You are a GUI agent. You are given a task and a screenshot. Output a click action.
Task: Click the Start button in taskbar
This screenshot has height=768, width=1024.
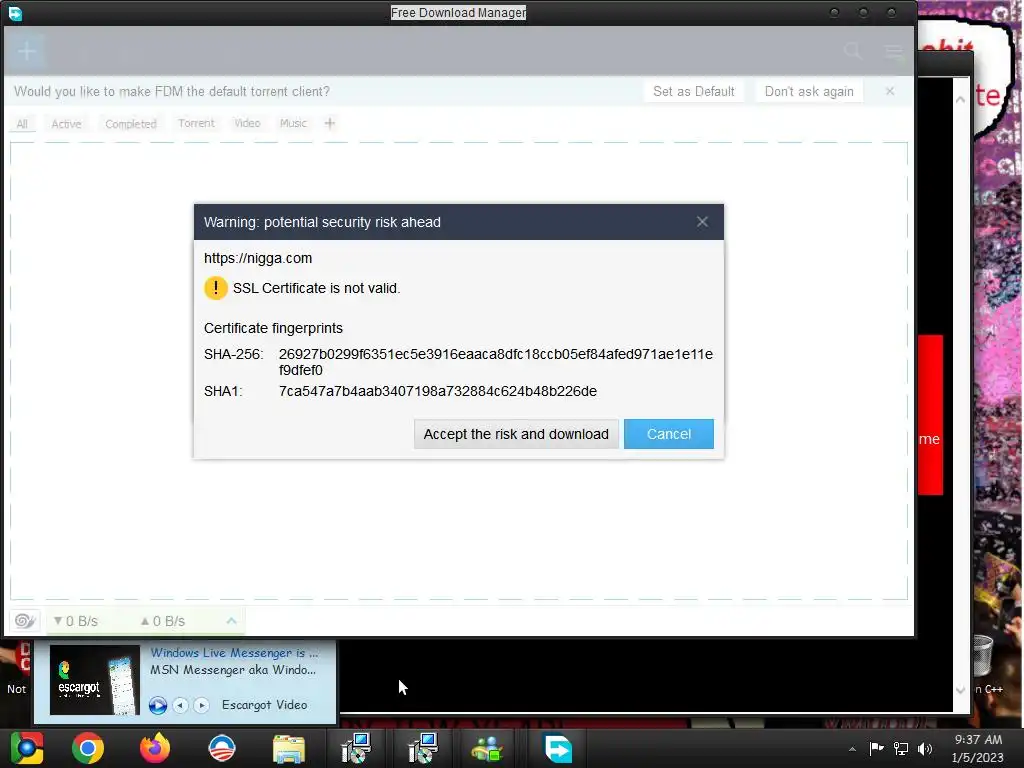tap(26, 748)
